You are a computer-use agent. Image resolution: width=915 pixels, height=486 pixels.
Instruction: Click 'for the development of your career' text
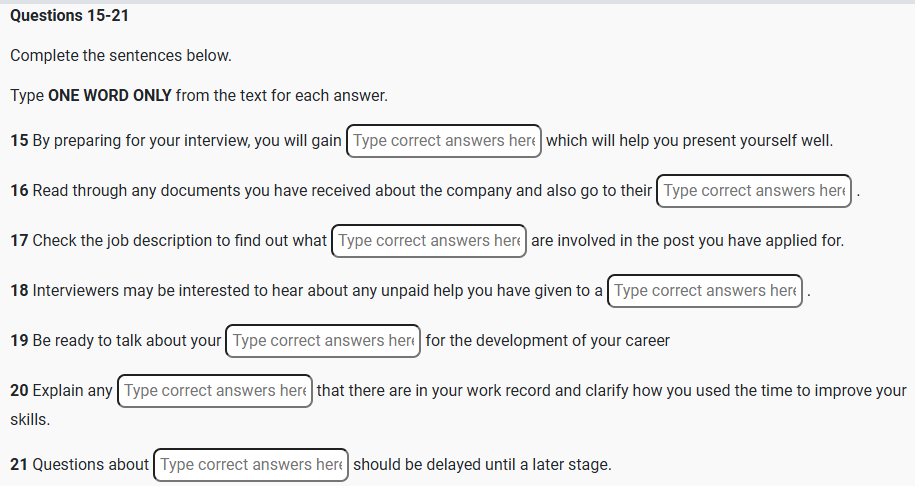[547, 341]
